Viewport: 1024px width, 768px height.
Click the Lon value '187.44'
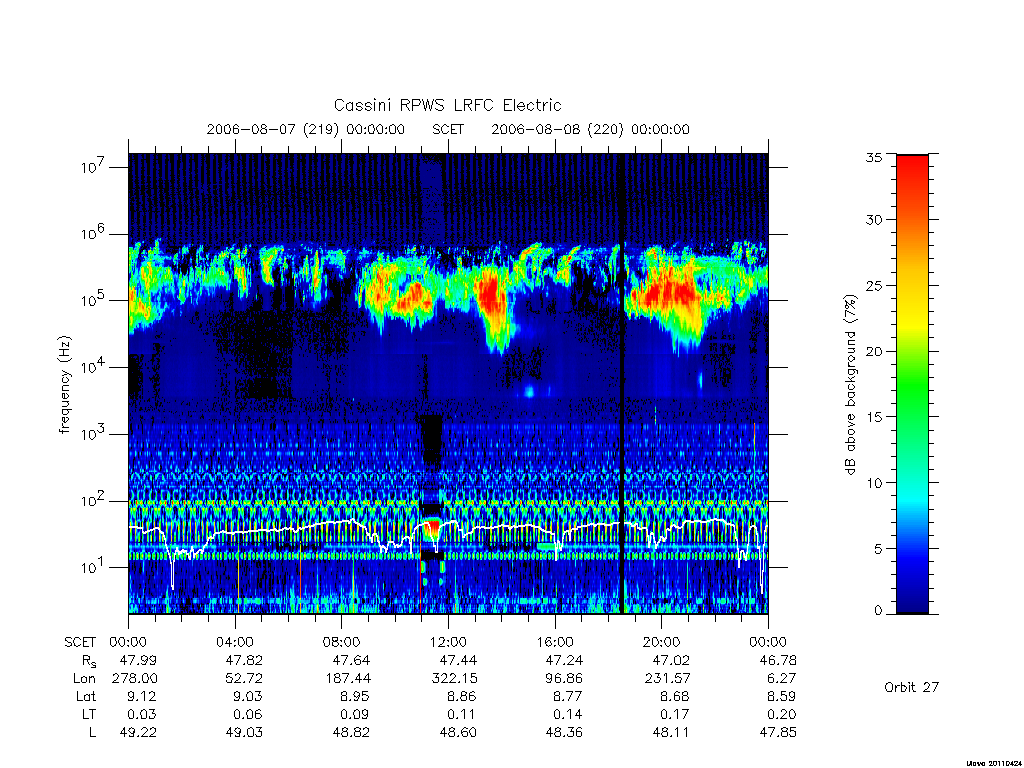(x=347, y=679)
